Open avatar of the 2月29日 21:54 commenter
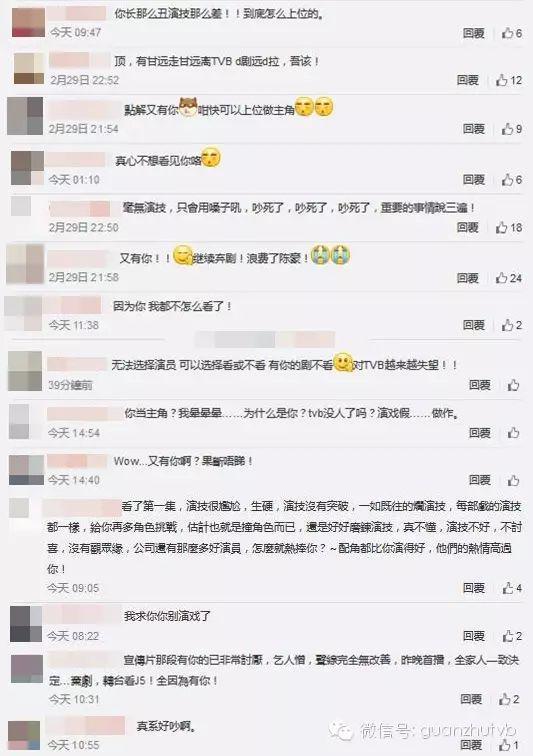The height and width of the screenshot is (756, 533). coord(25,116)
